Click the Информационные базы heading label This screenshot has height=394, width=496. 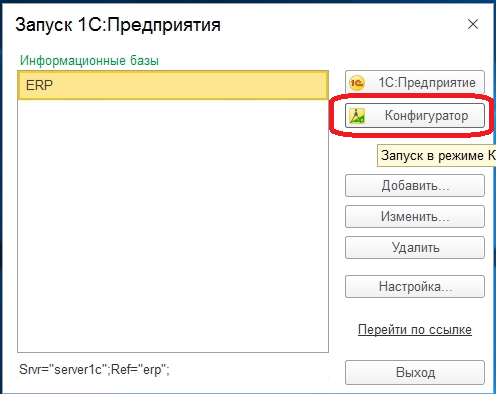coord(89,61)
